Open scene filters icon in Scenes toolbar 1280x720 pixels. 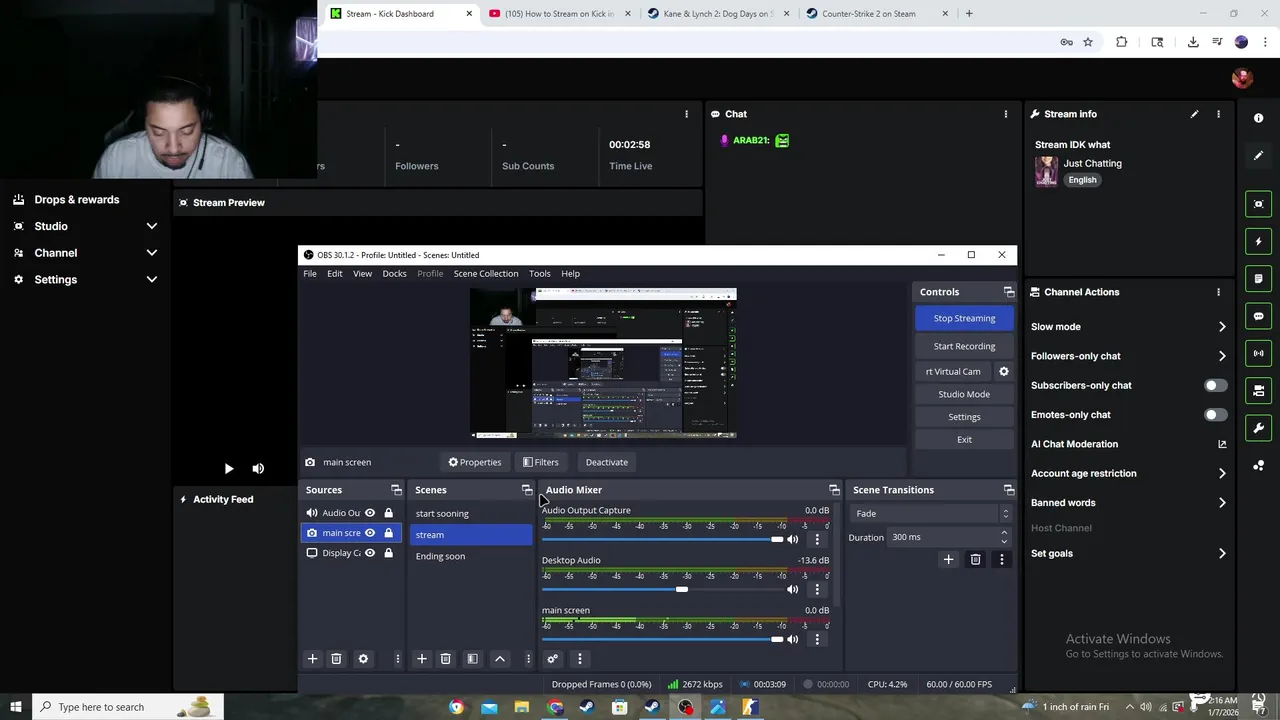pos(472,659)
